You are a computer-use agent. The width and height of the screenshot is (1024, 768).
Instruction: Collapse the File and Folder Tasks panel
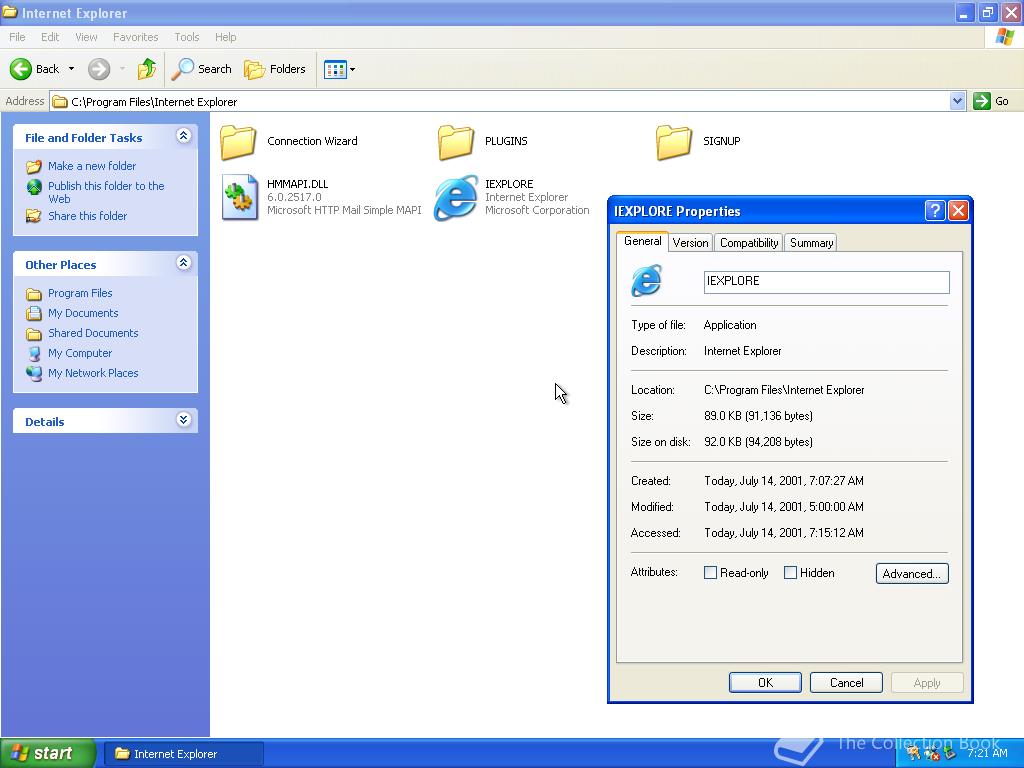[x=184, y=136]
